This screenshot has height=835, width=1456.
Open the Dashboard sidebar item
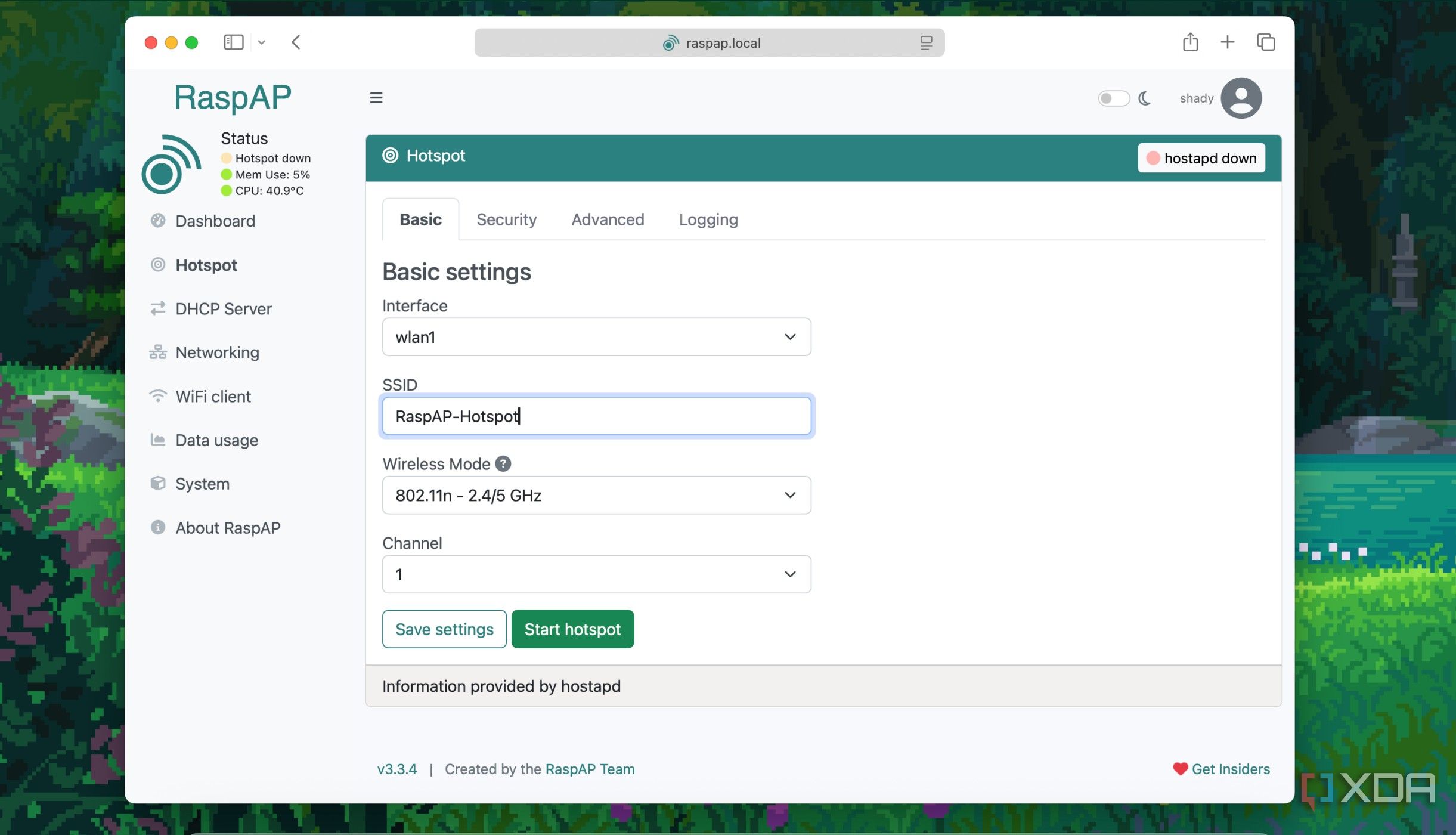click(x=203, y=221)
